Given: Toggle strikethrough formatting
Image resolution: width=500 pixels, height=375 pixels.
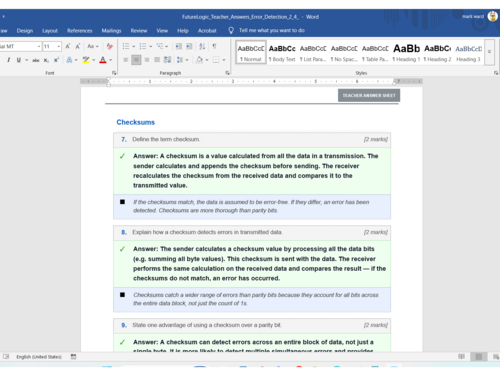Looking at the screenshot, I should [x=36, y=60].
